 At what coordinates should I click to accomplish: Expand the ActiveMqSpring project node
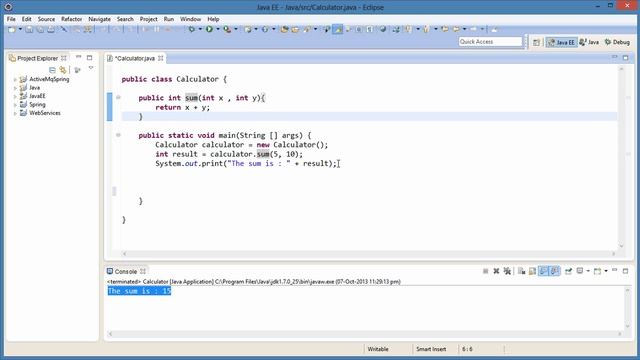pyautogui.click(x=15, y=80)
